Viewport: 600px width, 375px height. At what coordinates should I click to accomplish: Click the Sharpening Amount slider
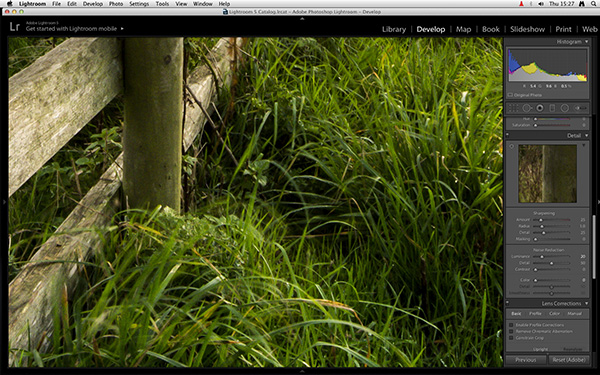point(551,220)
